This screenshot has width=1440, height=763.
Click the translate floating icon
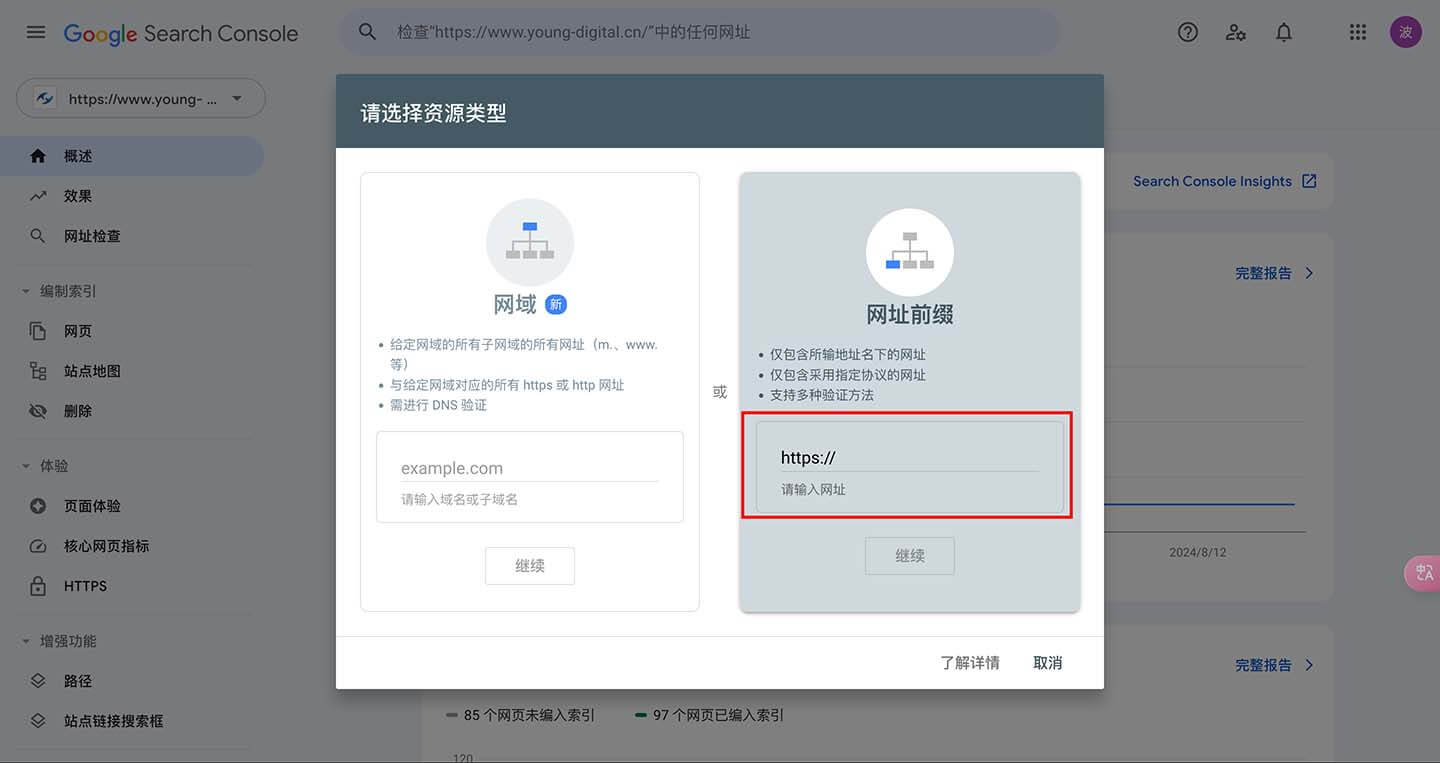tap(1424, 573)
